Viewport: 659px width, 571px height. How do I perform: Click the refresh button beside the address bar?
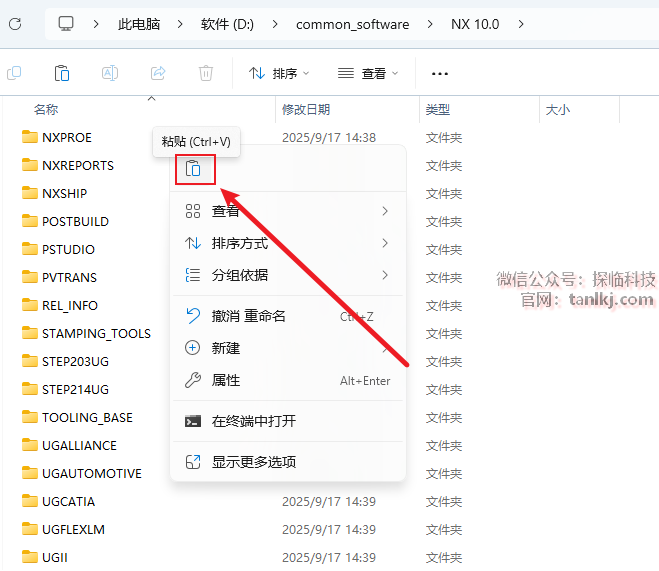click(17, 24)
